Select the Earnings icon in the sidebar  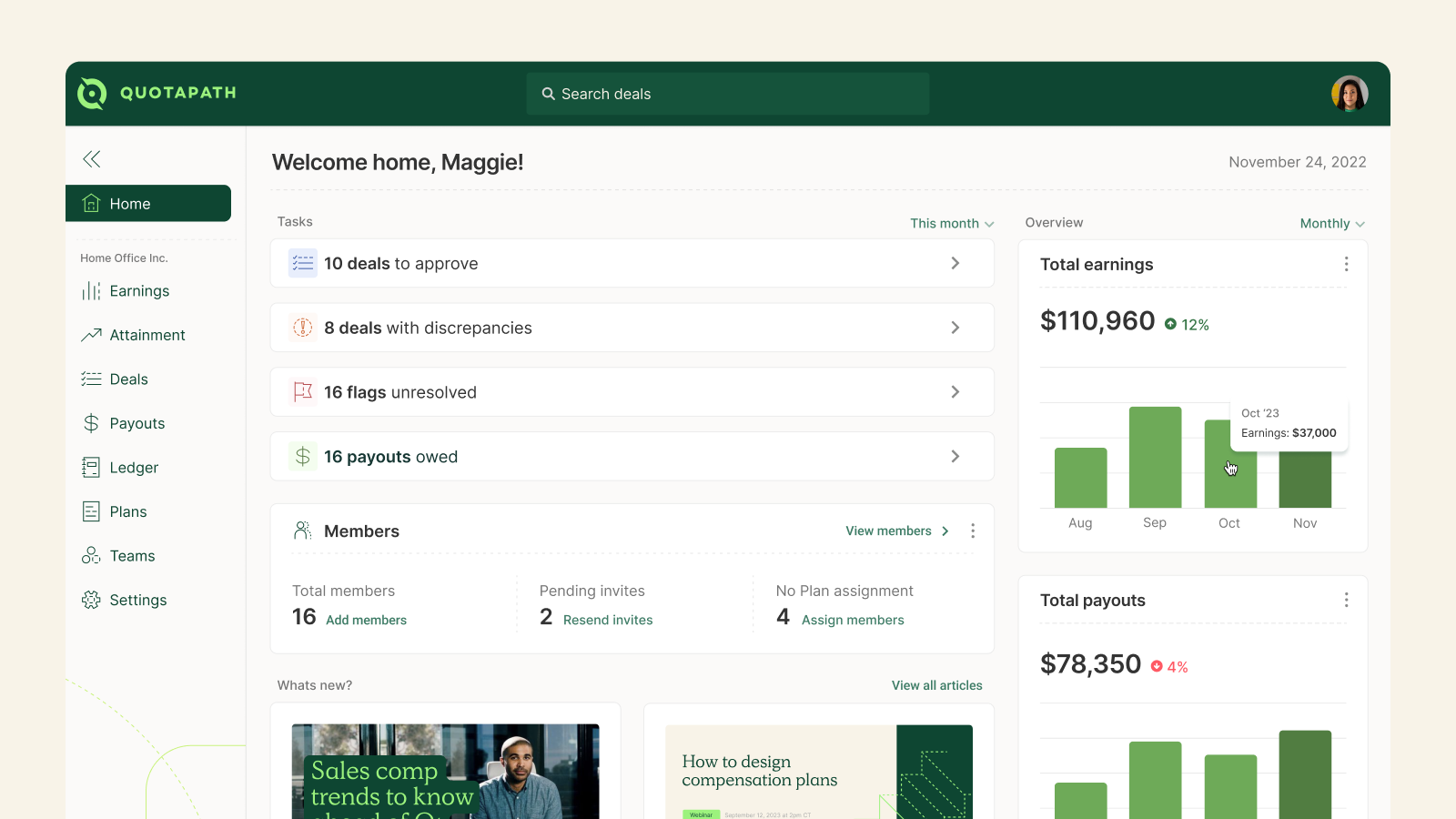coord(91,291)
